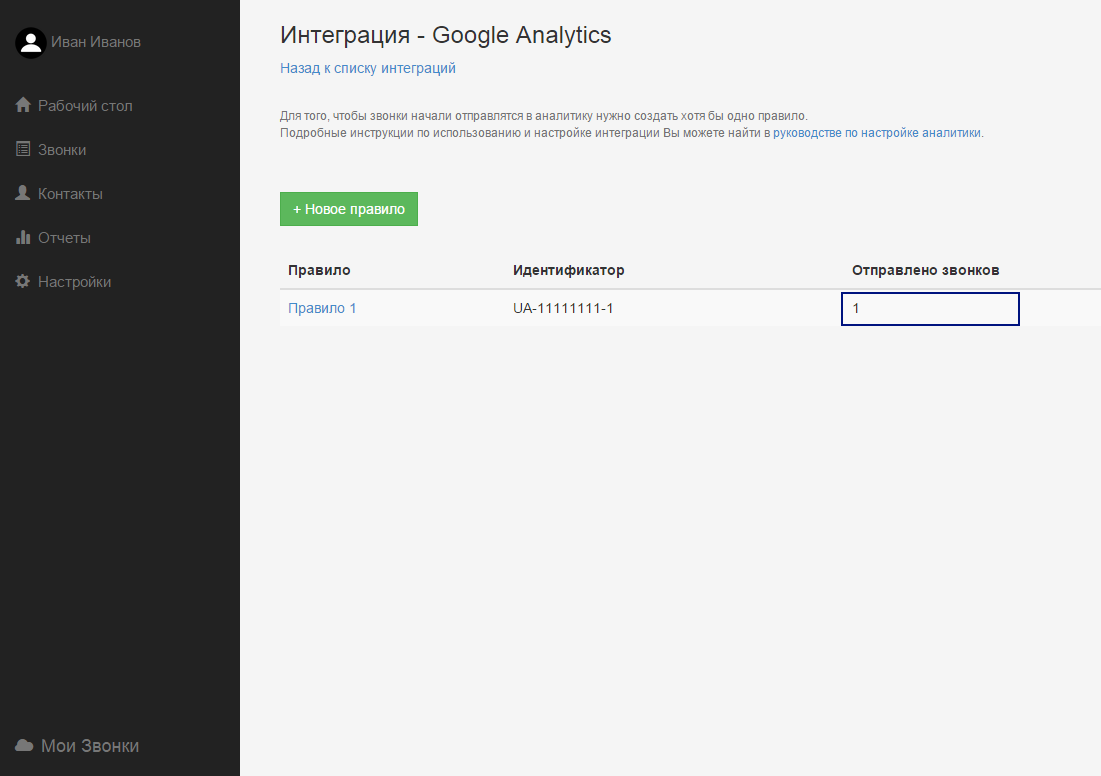Viewport: 1101px width, 776px height.
Task: Click the gear icon beside Настройки
Action: click(22, 281)
